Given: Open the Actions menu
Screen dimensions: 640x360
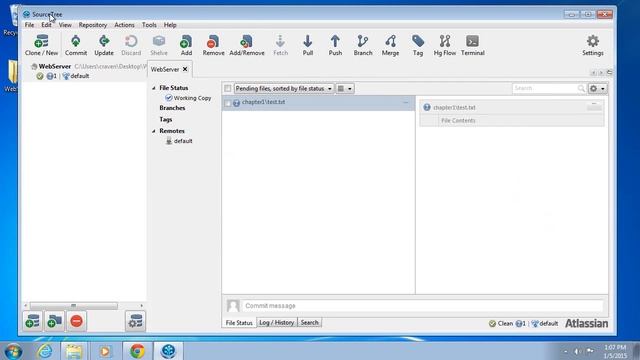Looking at the screenshot, I should pos(124,25).
